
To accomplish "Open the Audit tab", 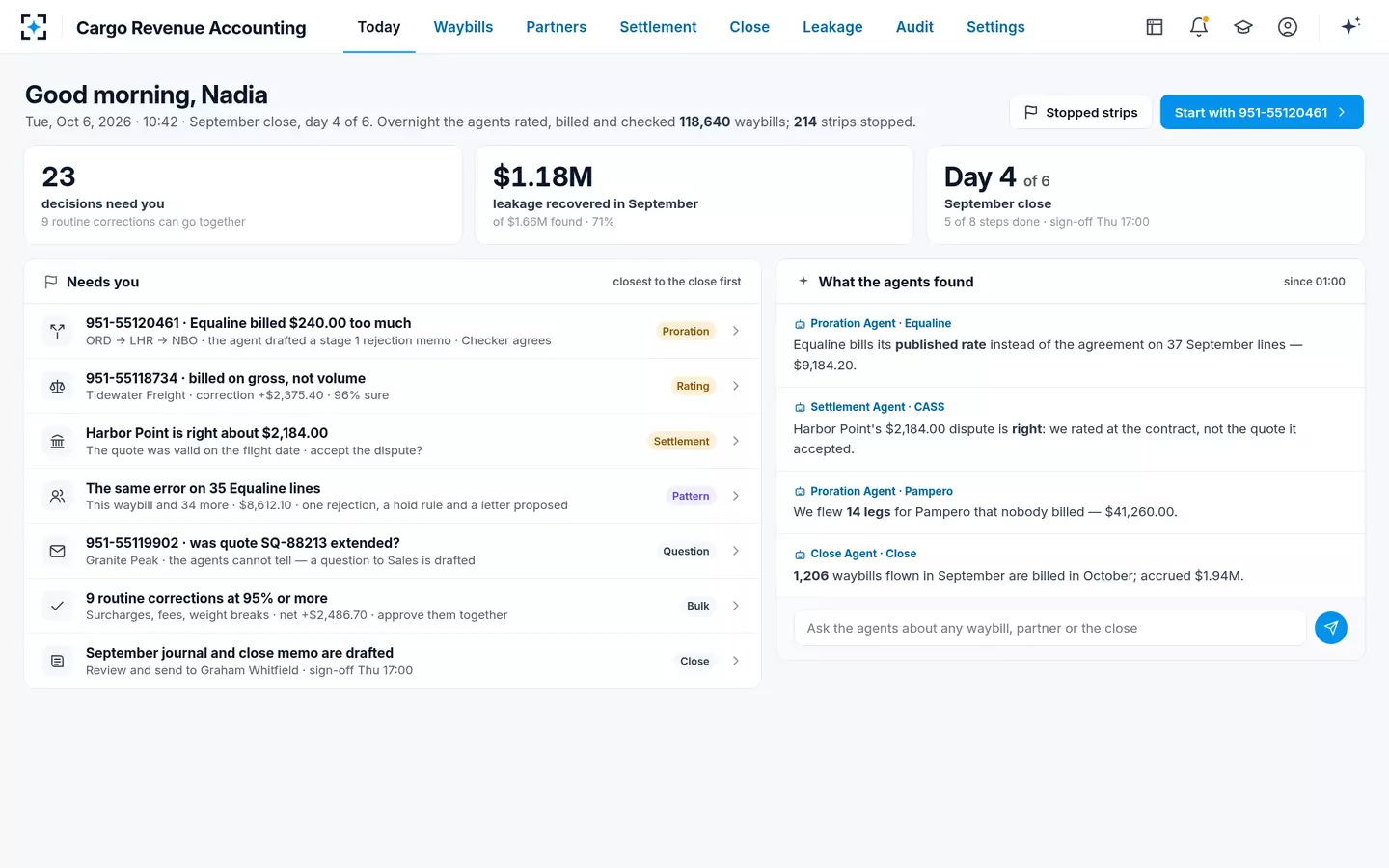I will pyautogui.click(x=914, y=27).
